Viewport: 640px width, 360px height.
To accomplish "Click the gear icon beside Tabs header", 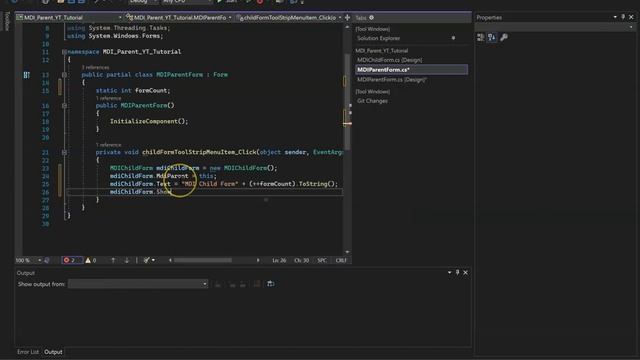I will [x=371, y=18].
